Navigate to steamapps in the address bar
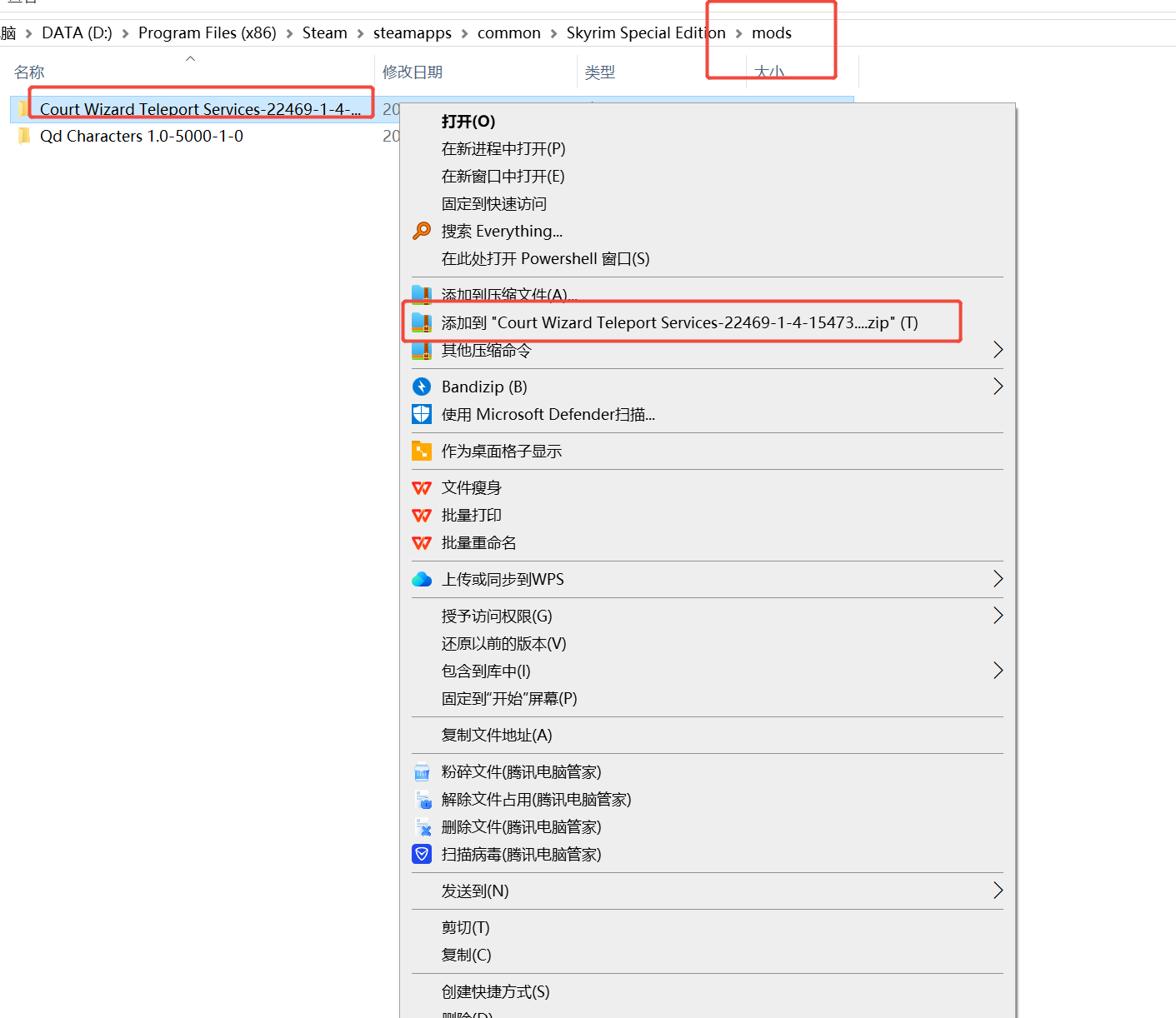Viewport: 1176px width, 1018px height. point(412,33)
